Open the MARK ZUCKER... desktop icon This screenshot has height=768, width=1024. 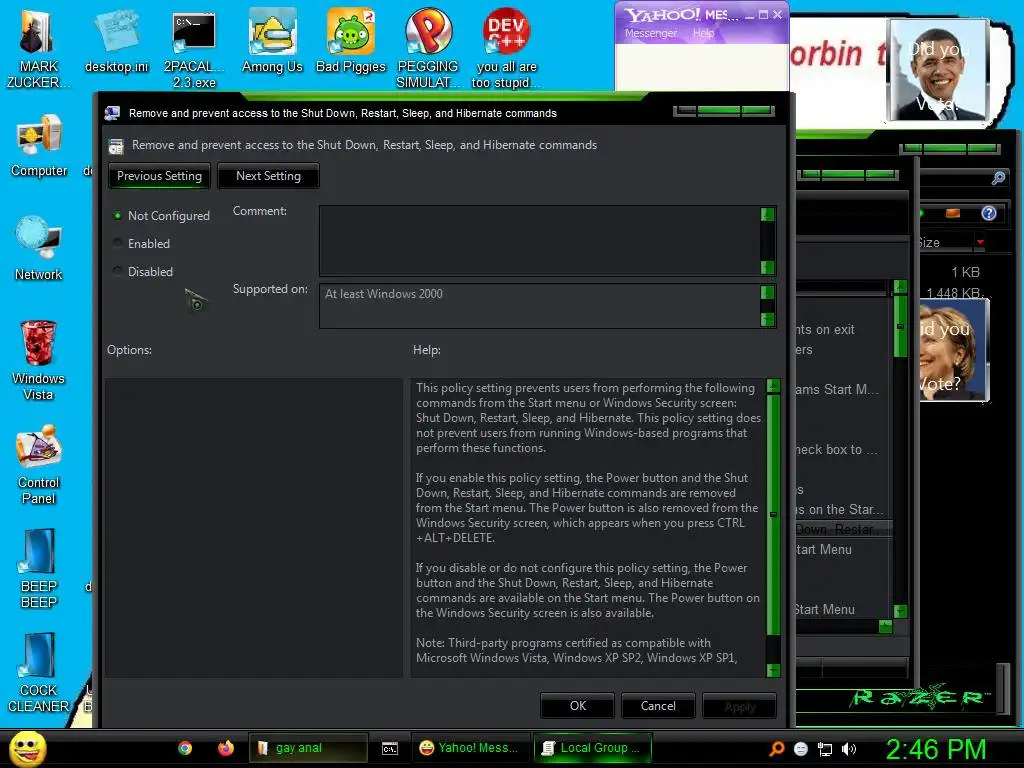pos(39,49)
